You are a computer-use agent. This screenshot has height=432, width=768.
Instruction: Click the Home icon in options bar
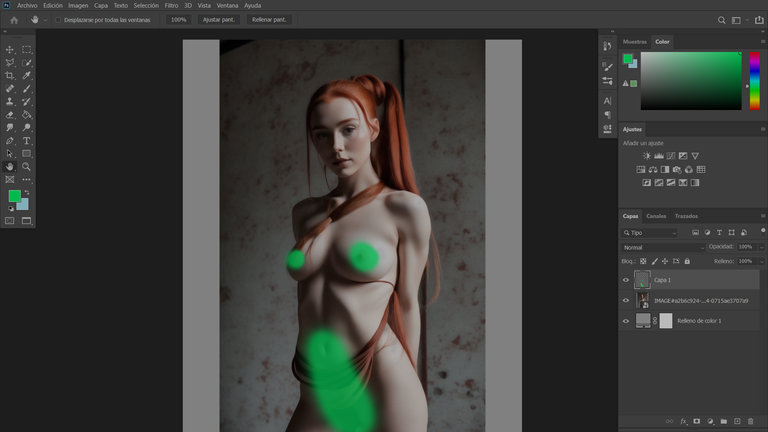coord(14,20)
